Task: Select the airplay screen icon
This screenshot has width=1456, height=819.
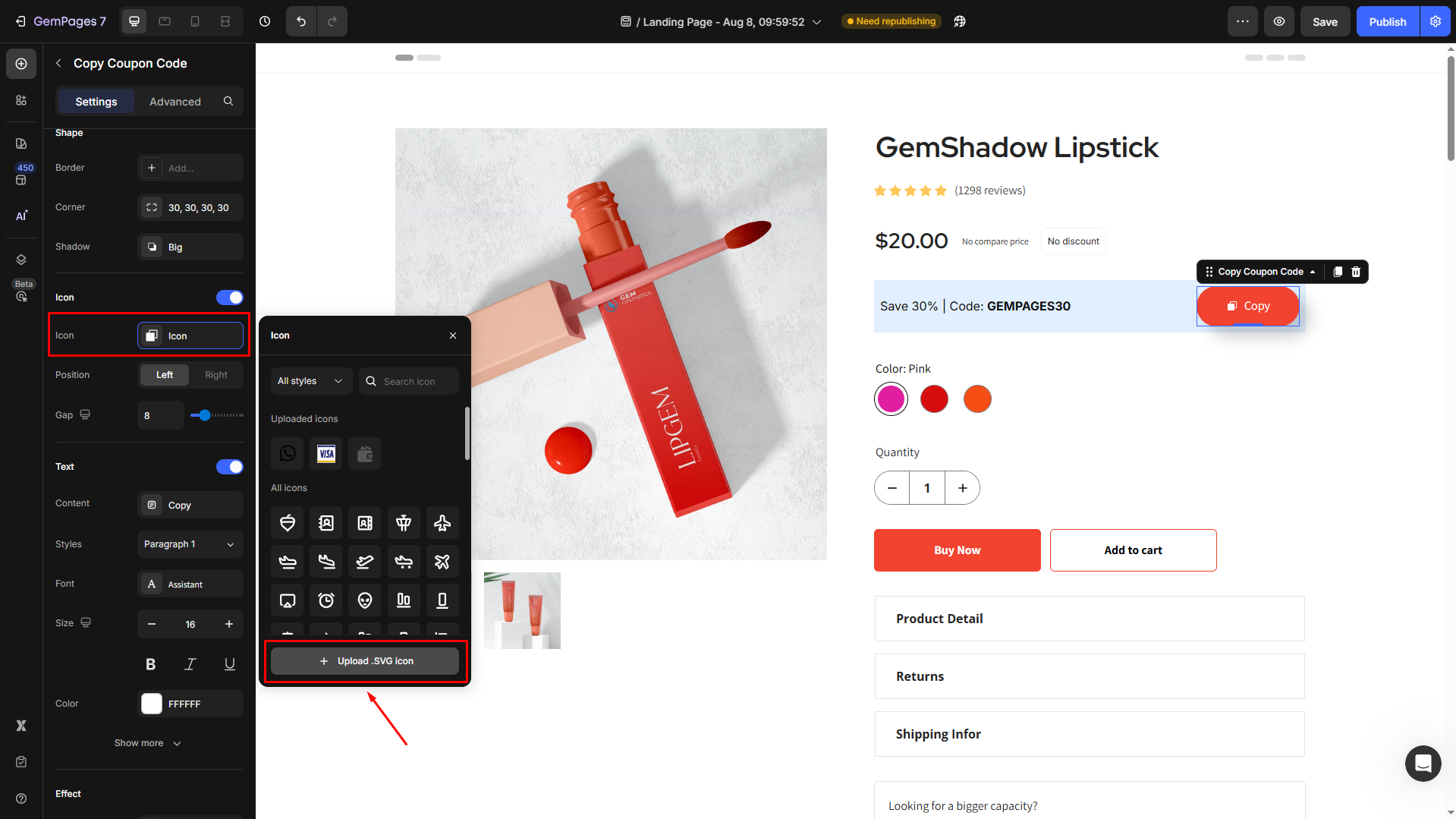Action: tap(288, 600)
